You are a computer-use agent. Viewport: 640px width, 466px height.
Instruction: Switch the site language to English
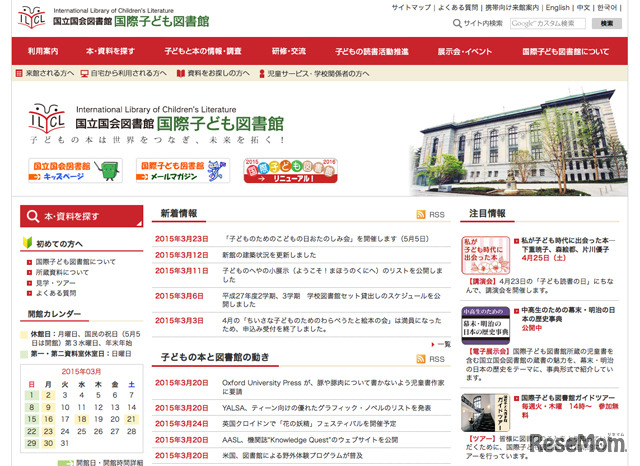click(558, 8)
